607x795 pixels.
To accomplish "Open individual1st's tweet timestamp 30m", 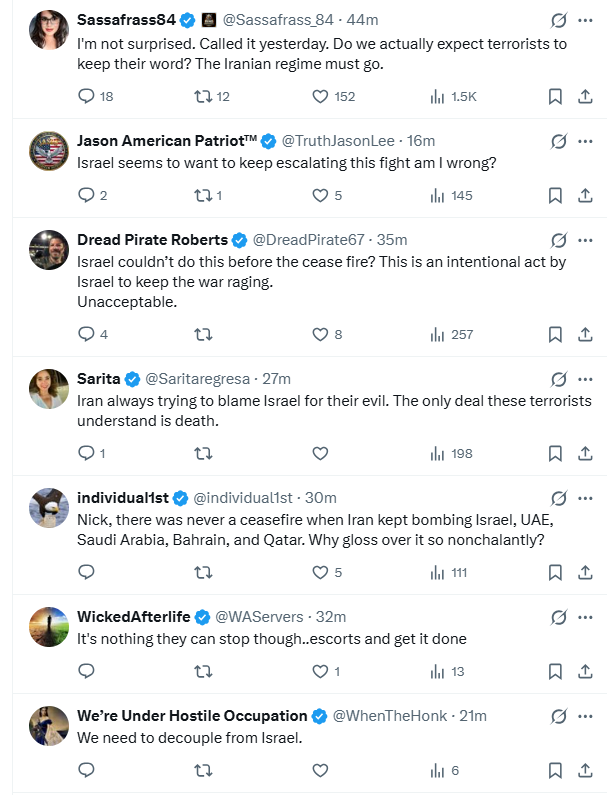I will 320,498.
